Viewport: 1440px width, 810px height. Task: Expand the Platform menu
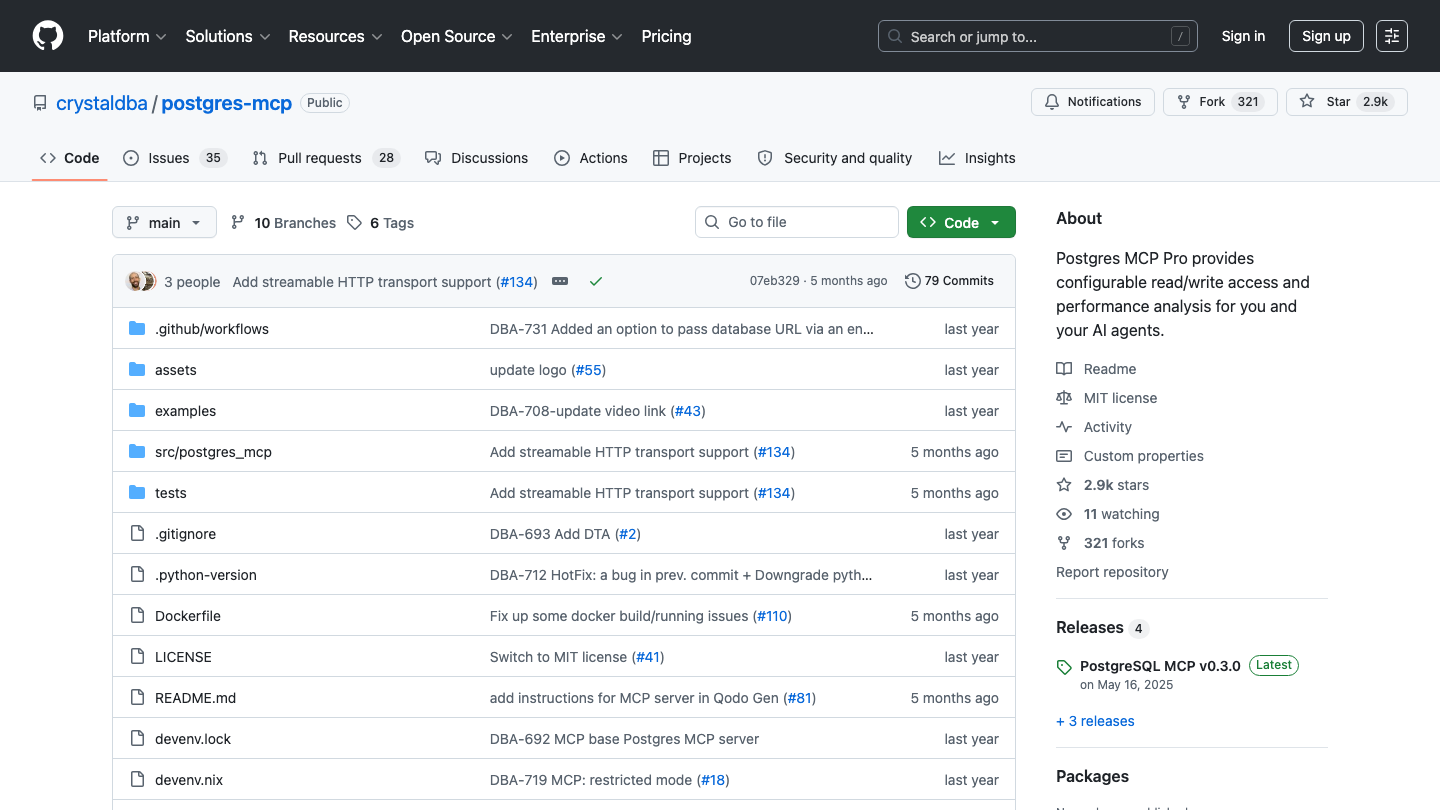coord(127,36)
